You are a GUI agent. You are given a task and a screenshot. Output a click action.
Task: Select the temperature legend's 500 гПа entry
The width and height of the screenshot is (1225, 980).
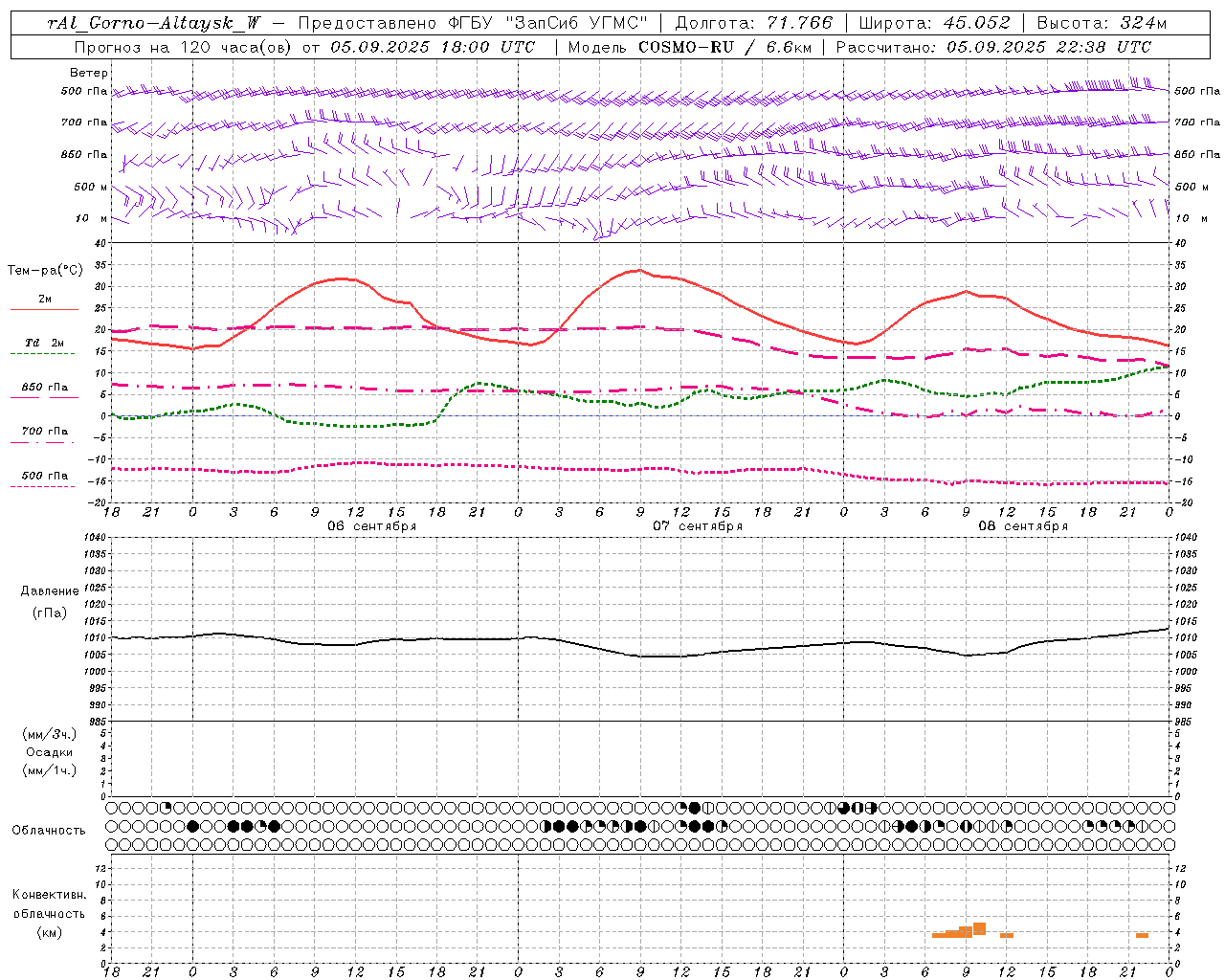point(45,479)
